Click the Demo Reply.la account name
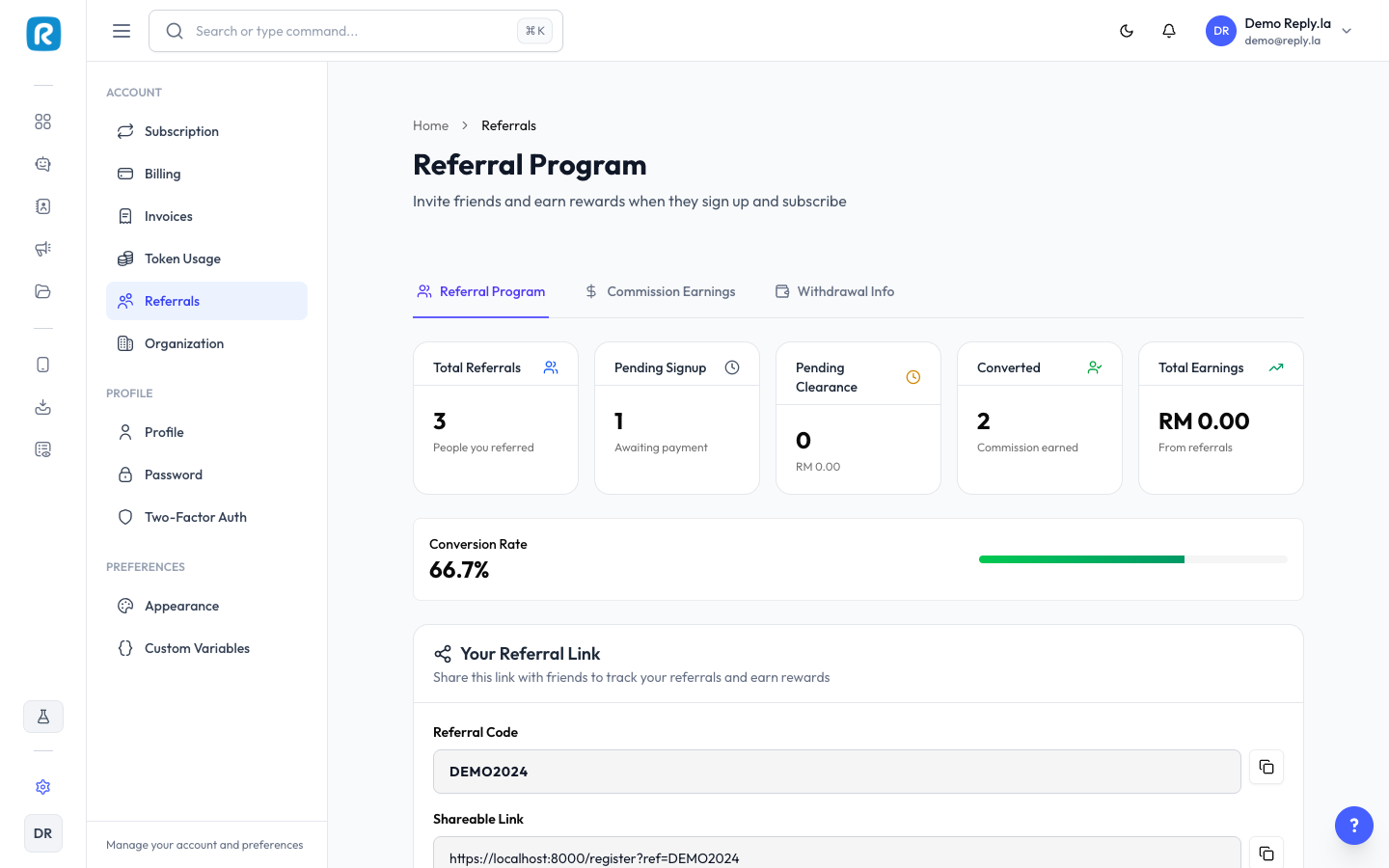The height and width of the screenshot is (868, 1389). point(1288,23)
